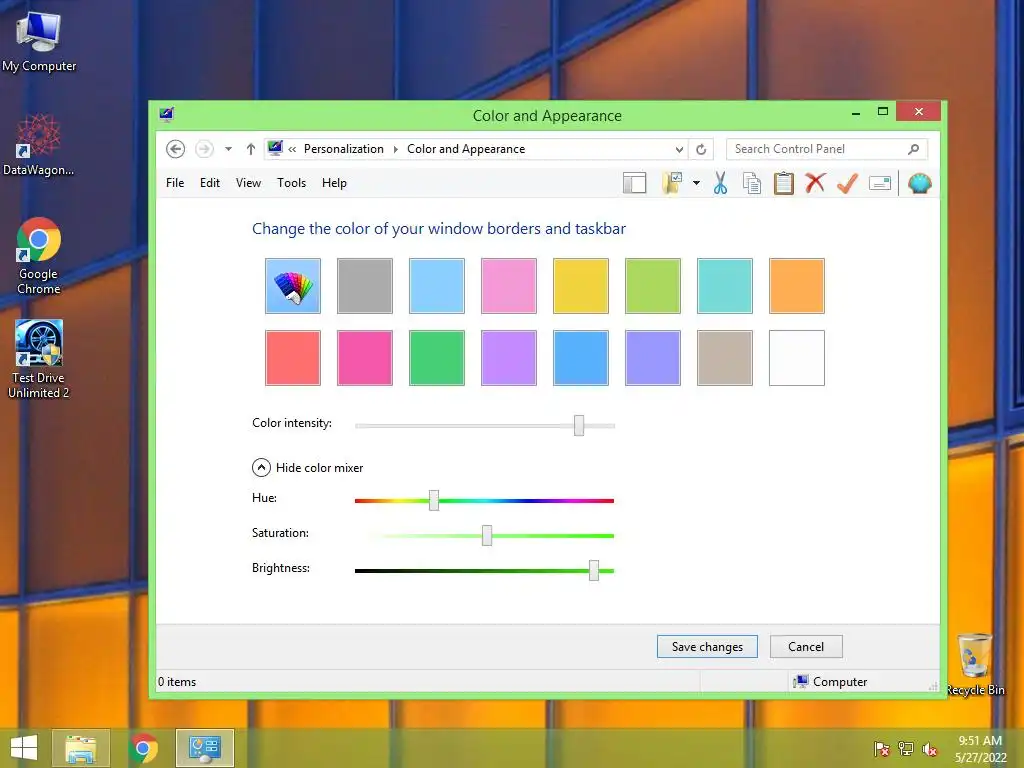Click the Rename toolbar icon

(880, 184)
